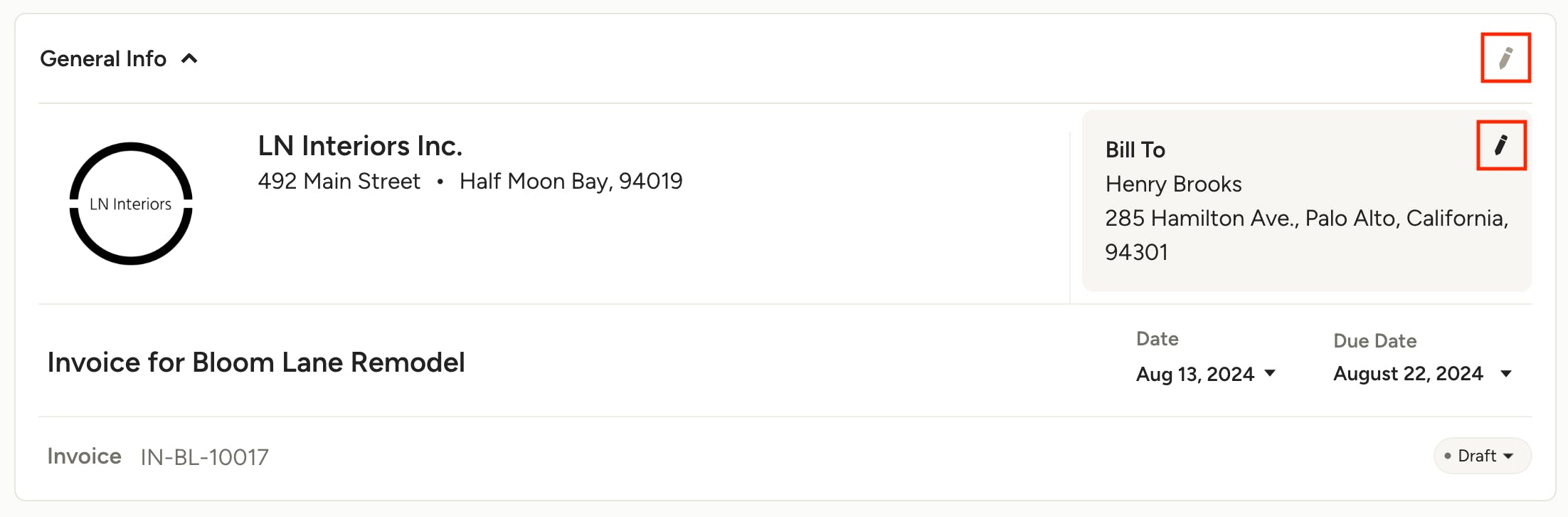Screen dimensions: 1568x517
Task: Click the 285 Hamilton Ave. billing address
Action: (1307, 235)
